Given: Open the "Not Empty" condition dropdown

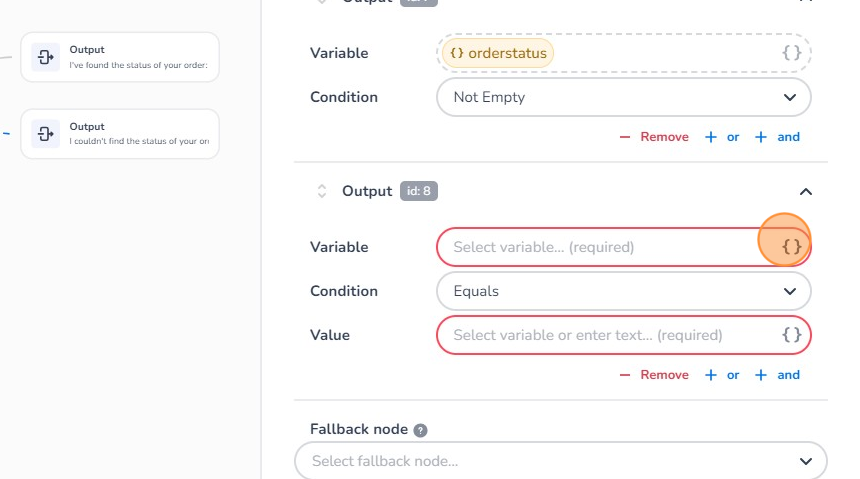Looking at the screenshot, I should tap(623, 97).
